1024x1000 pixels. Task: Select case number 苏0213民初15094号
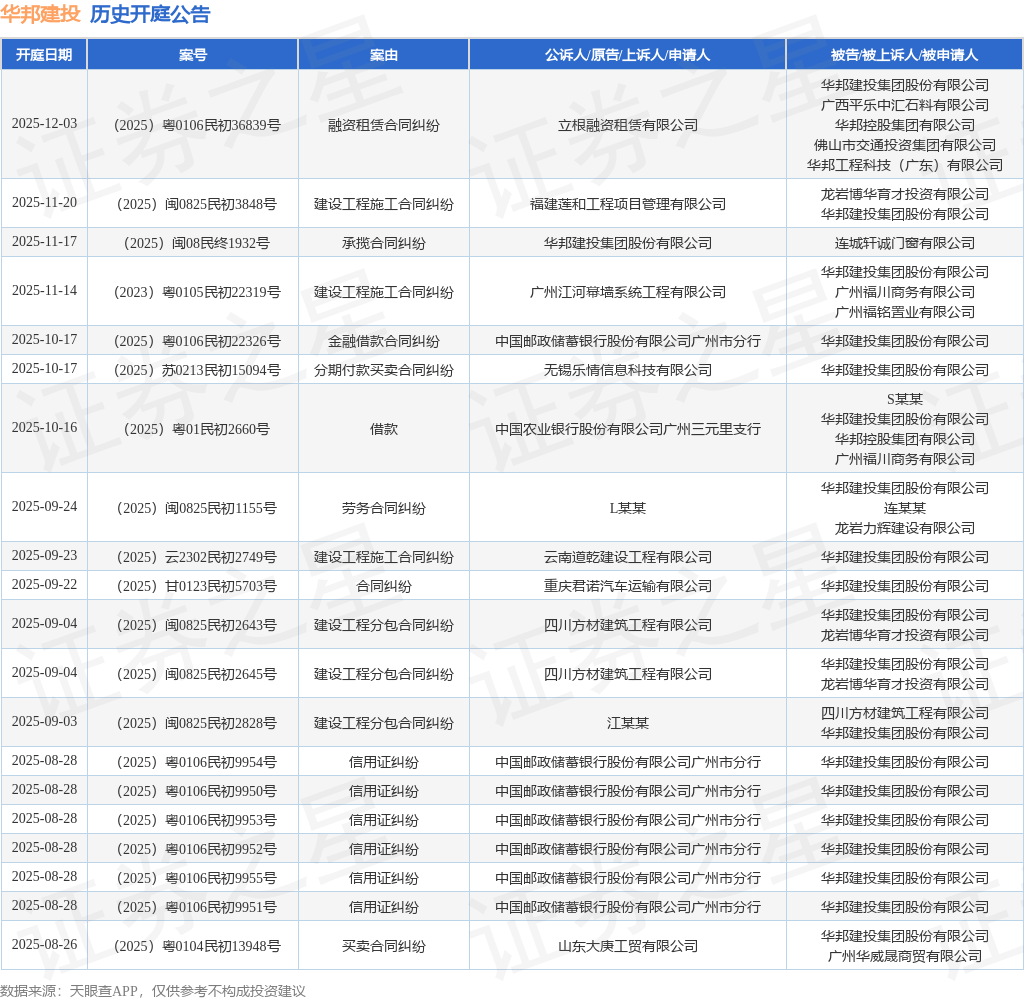click(197, 370)
